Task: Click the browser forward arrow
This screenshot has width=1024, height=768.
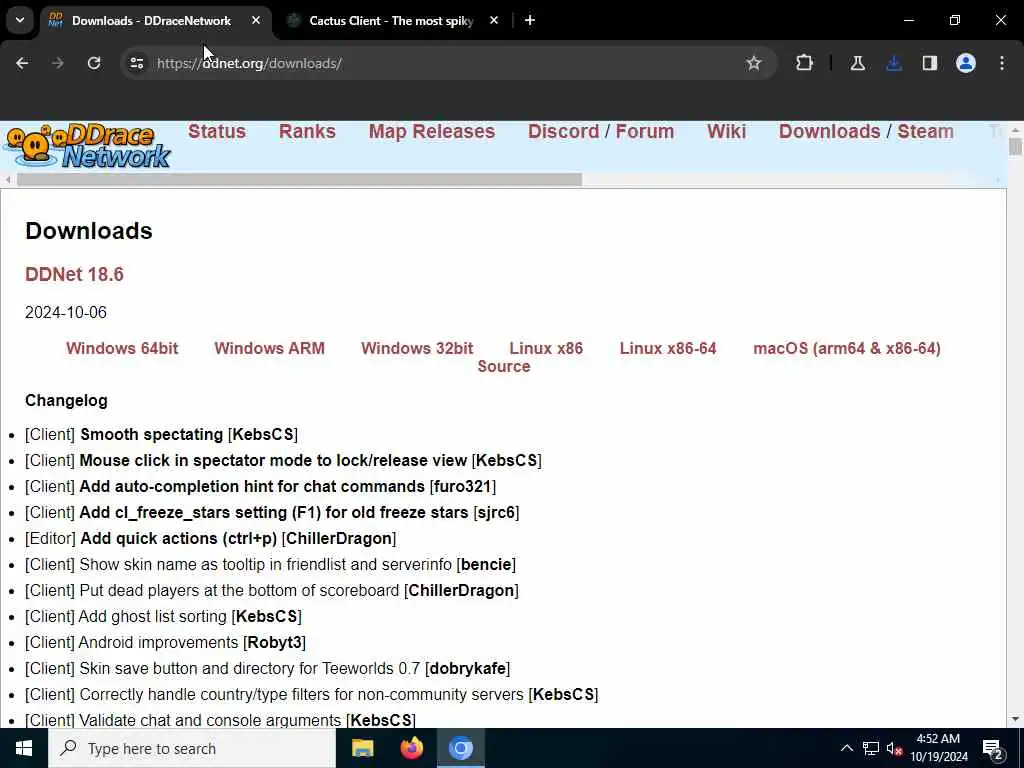Action: click(x=57, y=63)
